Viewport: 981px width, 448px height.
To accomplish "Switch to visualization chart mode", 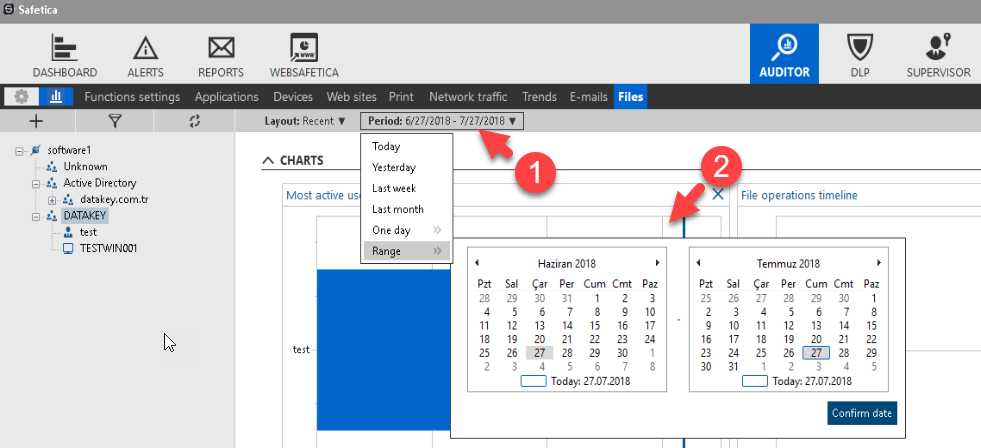I will click(56, 97).
